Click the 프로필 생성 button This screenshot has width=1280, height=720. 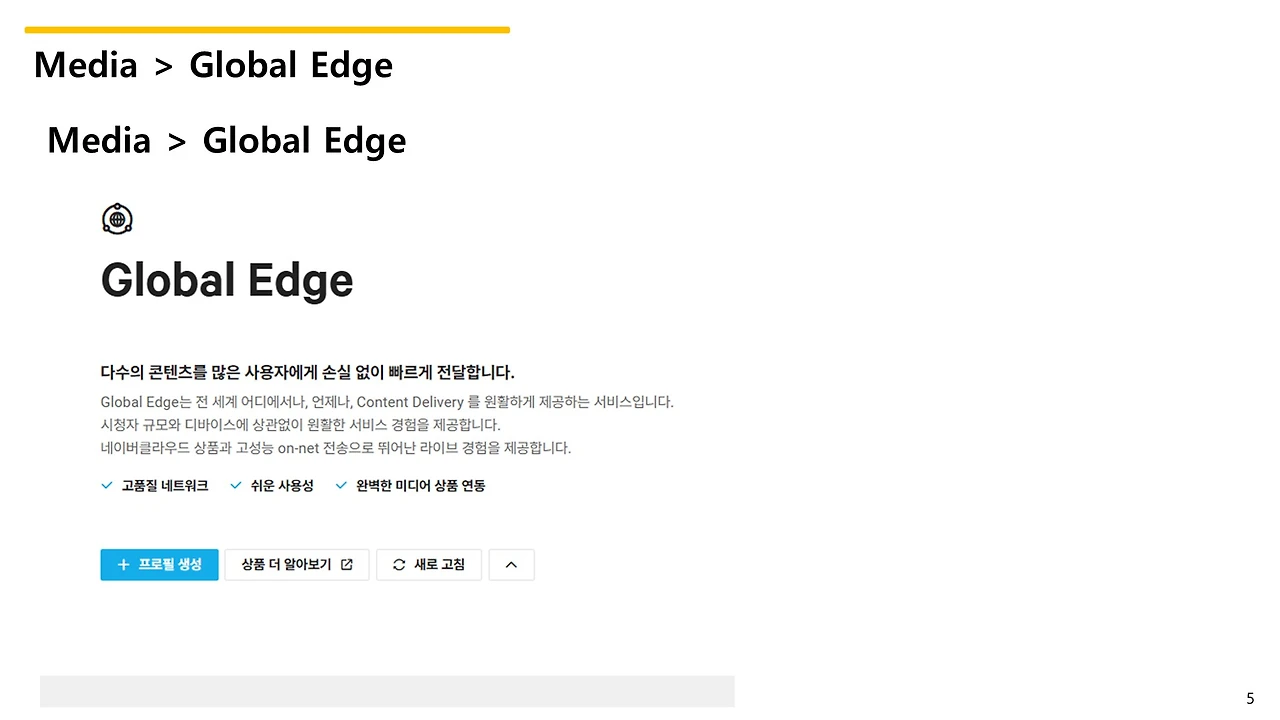(x=159, y=564)
